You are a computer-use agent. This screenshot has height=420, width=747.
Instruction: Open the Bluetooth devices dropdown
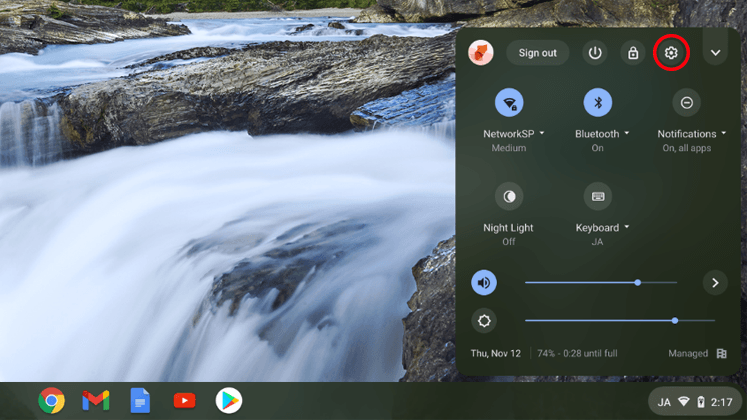coord(602,134)
